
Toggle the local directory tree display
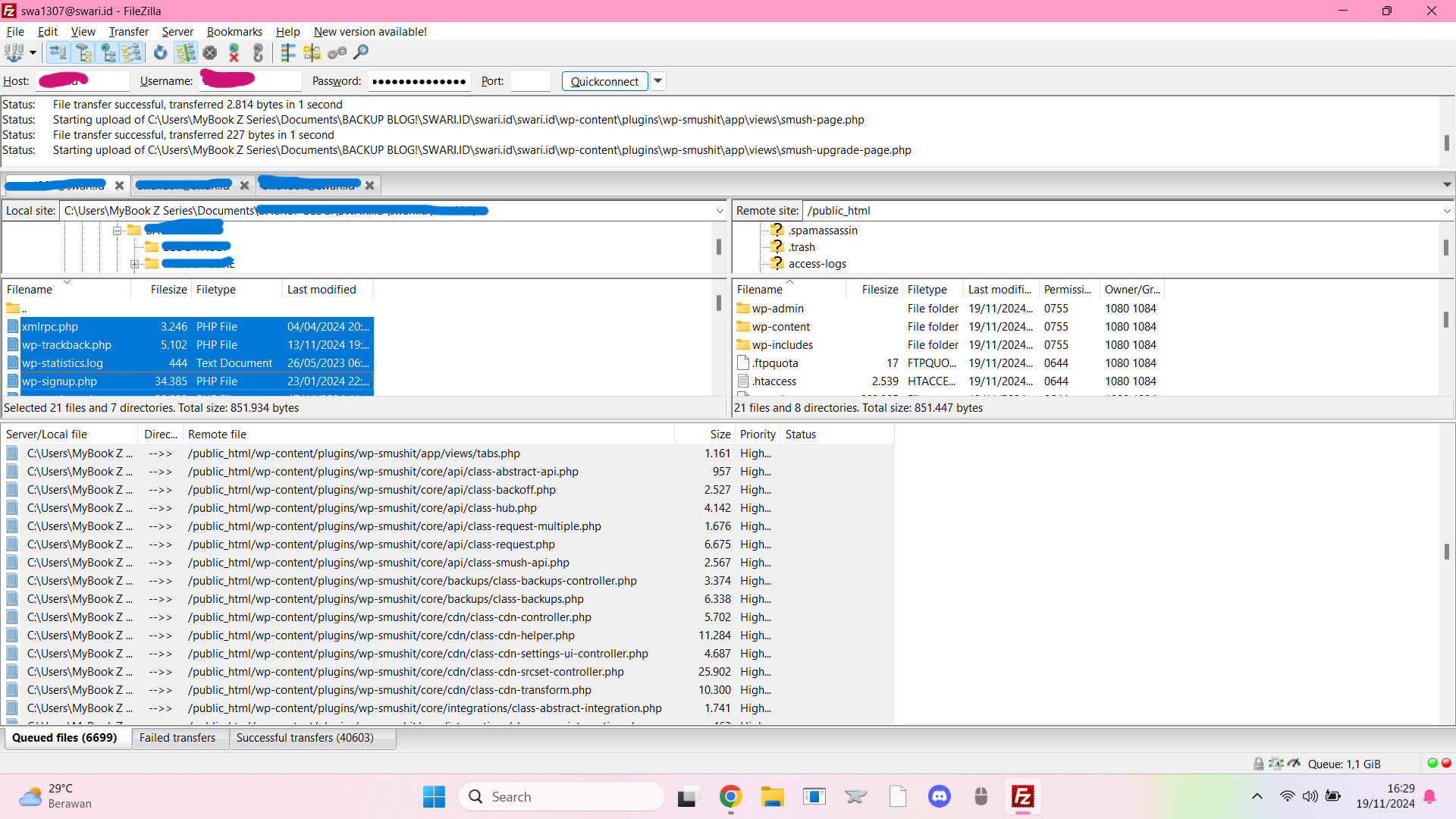pos(83,53)
